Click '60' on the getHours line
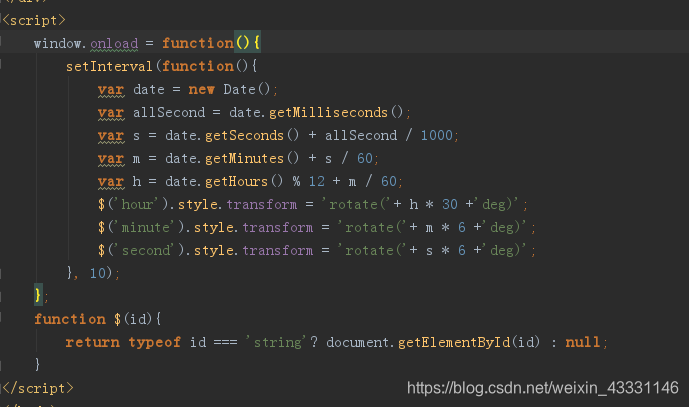The height and width of the screenshot is (407, 689). (x=389, y=181)
